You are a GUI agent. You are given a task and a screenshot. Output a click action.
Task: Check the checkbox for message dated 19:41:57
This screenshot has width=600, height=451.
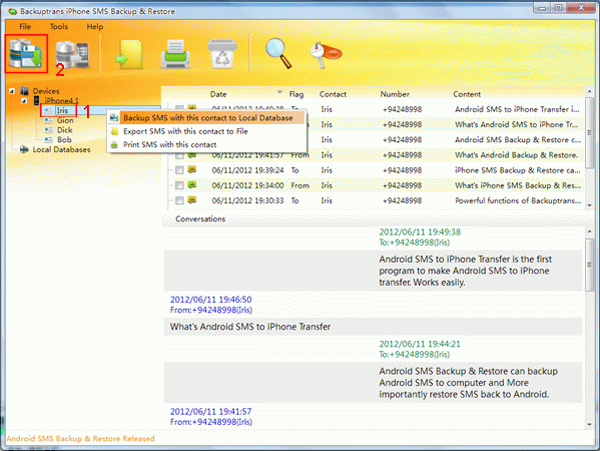tap(179, 156)
